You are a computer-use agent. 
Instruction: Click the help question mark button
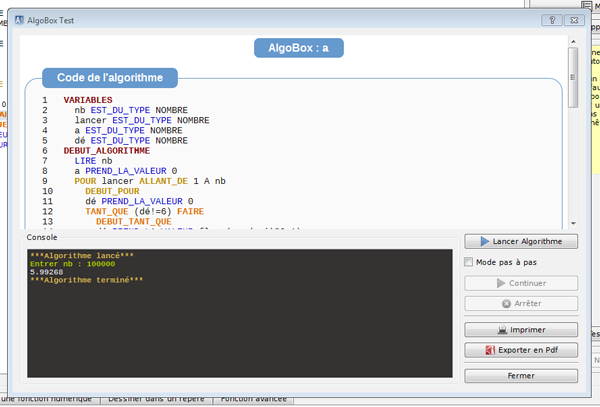coord(552,20)
